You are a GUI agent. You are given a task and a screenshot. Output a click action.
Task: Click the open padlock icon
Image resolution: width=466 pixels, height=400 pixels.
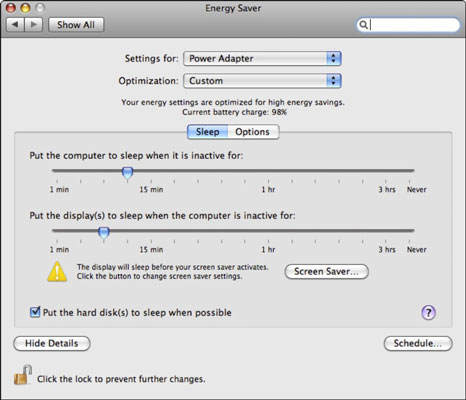[x=23, y=375]
